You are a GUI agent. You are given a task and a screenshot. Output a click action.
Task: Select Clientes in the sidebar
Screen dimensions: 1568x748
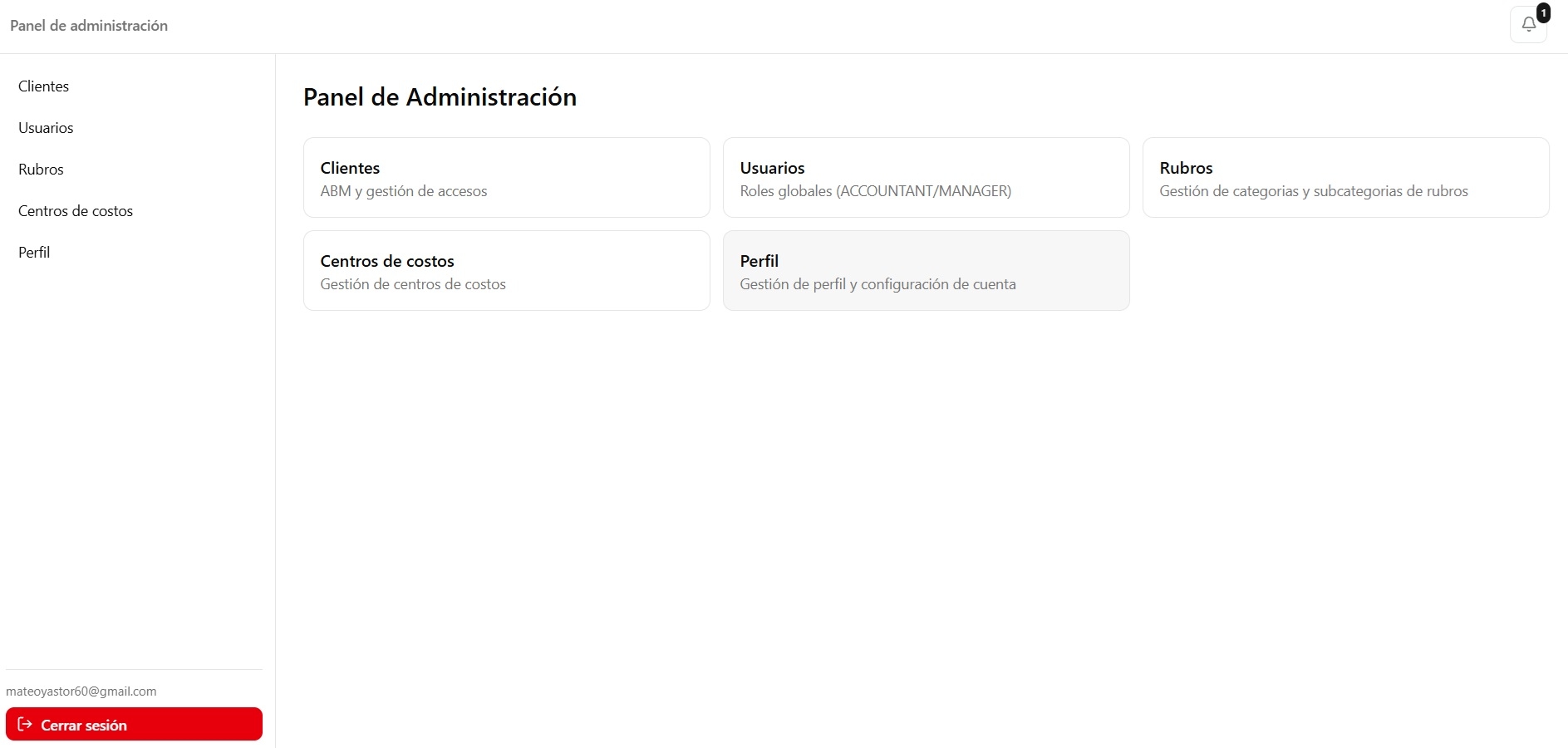pos(43,86)
